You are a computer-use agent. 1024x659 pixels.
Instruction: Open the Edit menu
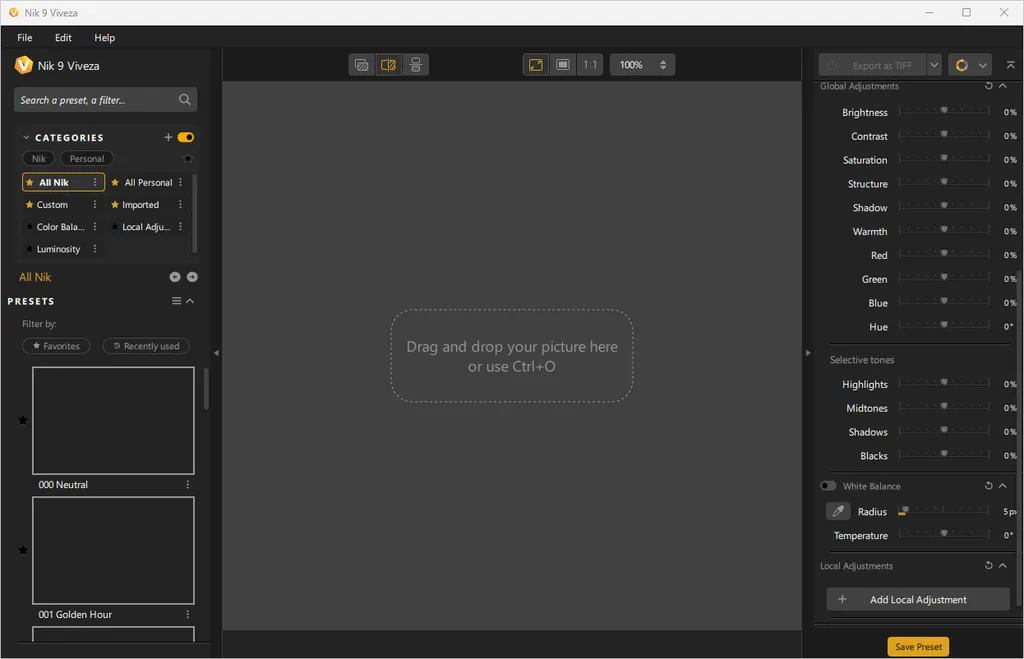point(63,38)
